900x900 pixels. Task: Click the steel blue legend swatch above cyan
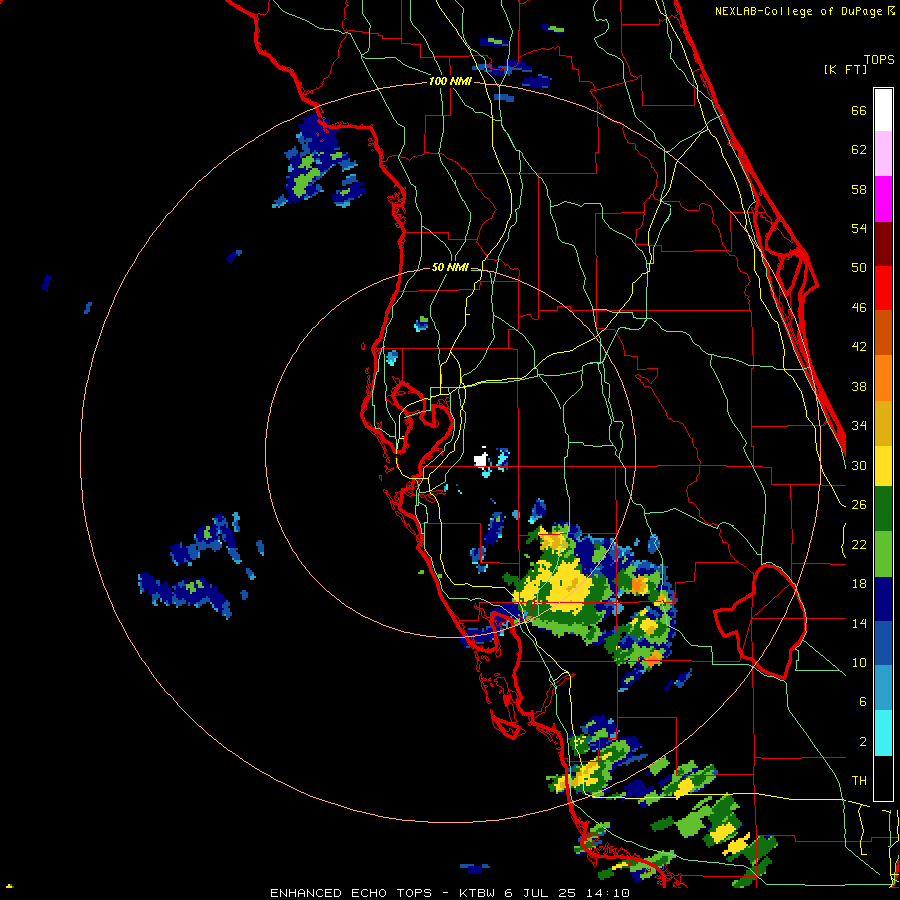(x=883, y=688)
